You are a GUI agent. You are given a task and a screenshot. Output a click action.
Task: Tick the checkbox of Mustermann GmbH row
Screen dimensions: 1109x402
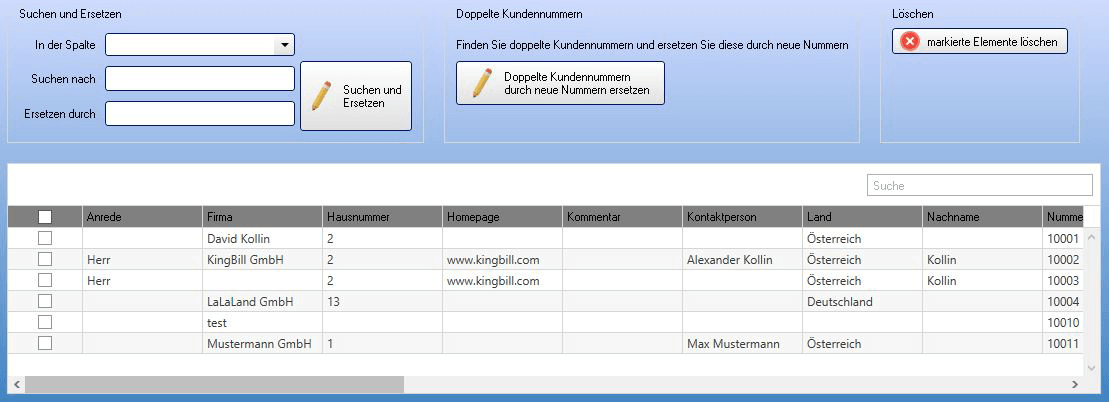tap(45, 343)
